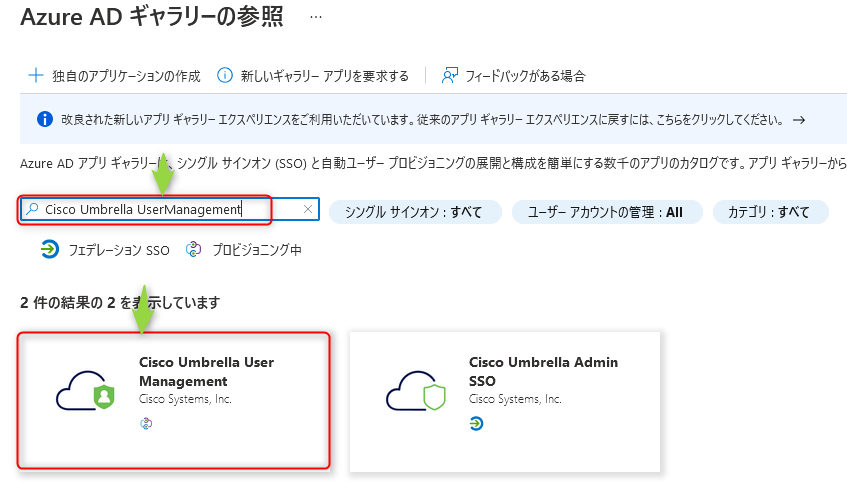Viewport: 847px width, 492px height.
Task: Click the plus icon for creating own application
Action: pos(36,75)
